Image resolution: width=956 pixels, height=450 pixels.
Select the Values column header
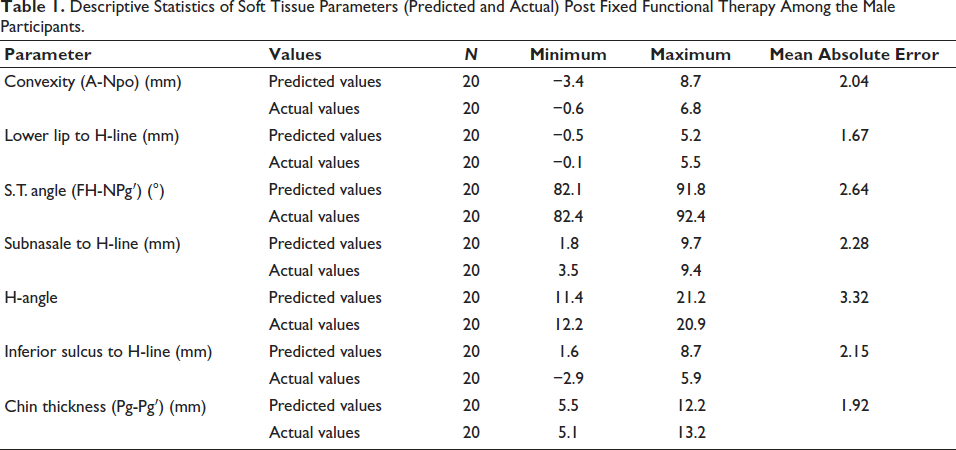click(x=295, y=54)
